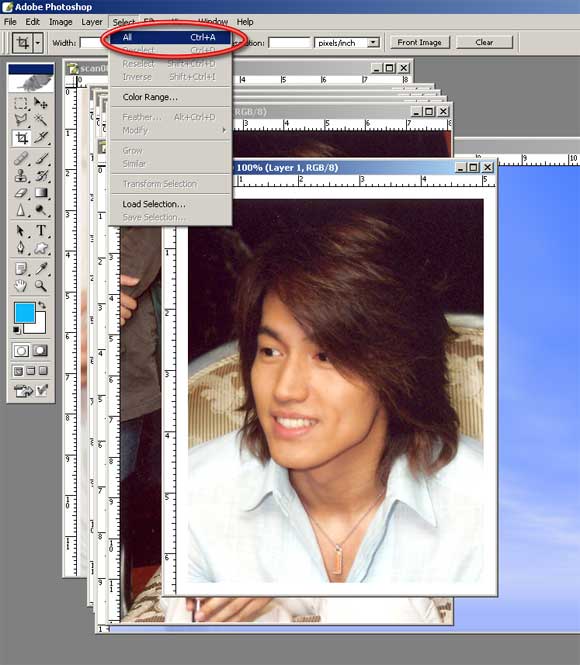
Task: Select the Eyedropper tool
Action: 41,268
